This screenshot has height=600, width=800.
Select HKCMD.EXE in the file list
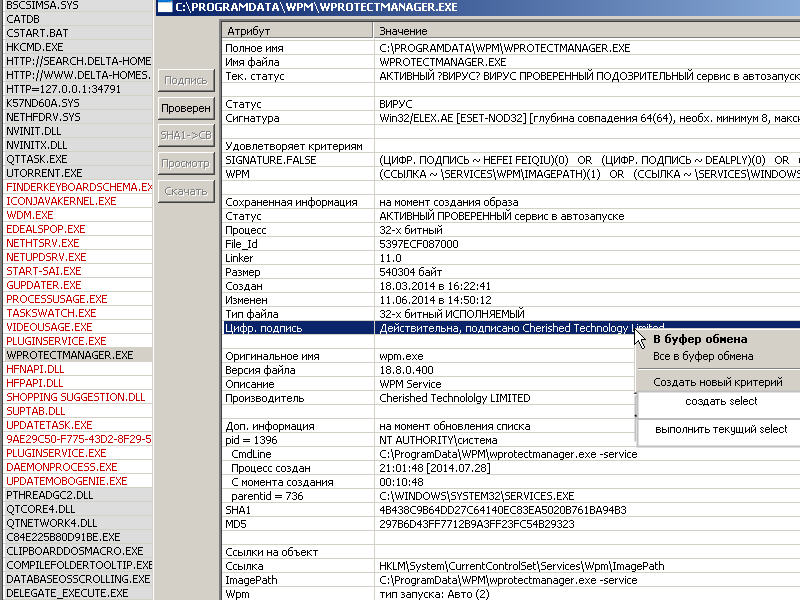(x=35, y=47)
